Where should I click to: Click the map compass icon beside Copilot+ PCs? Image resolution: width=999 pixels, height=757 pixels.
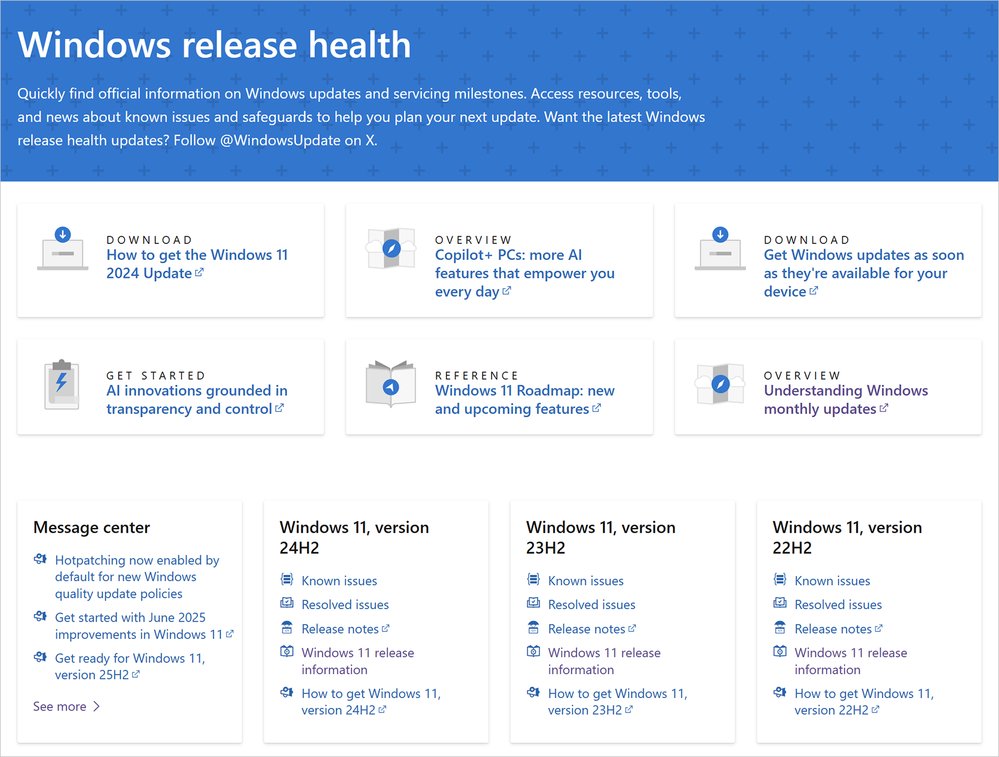(391, 249)
